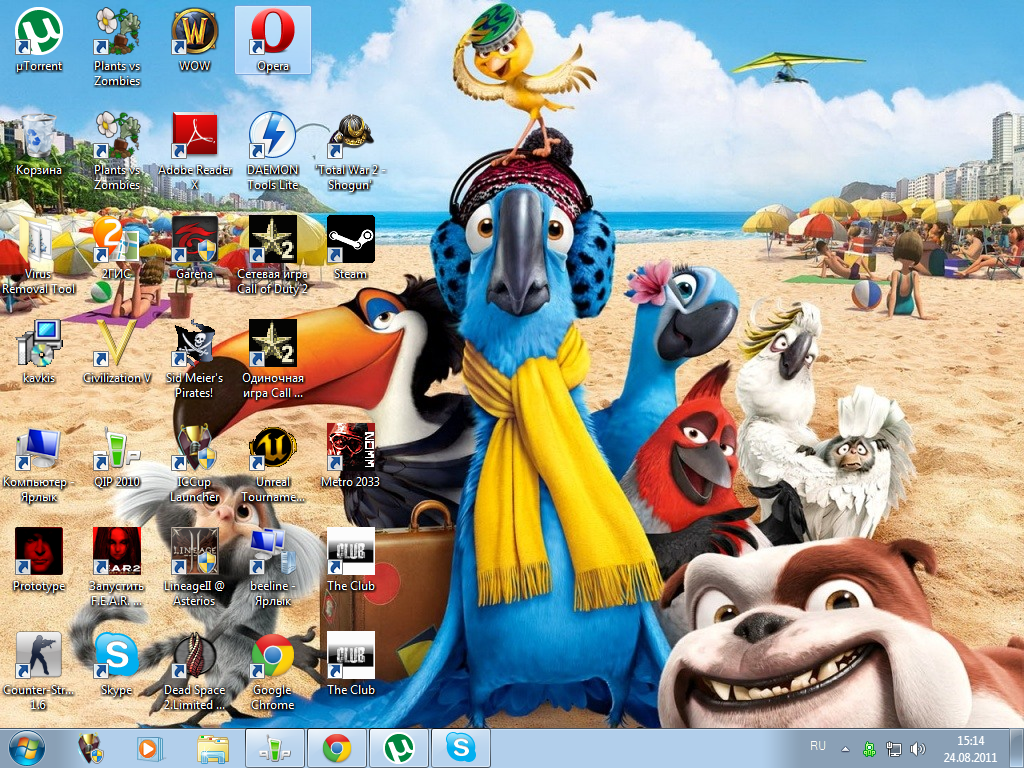Screen dimensions: 1024x768
Task: Select the WOW desktop icon
Action: click(195, 40)
